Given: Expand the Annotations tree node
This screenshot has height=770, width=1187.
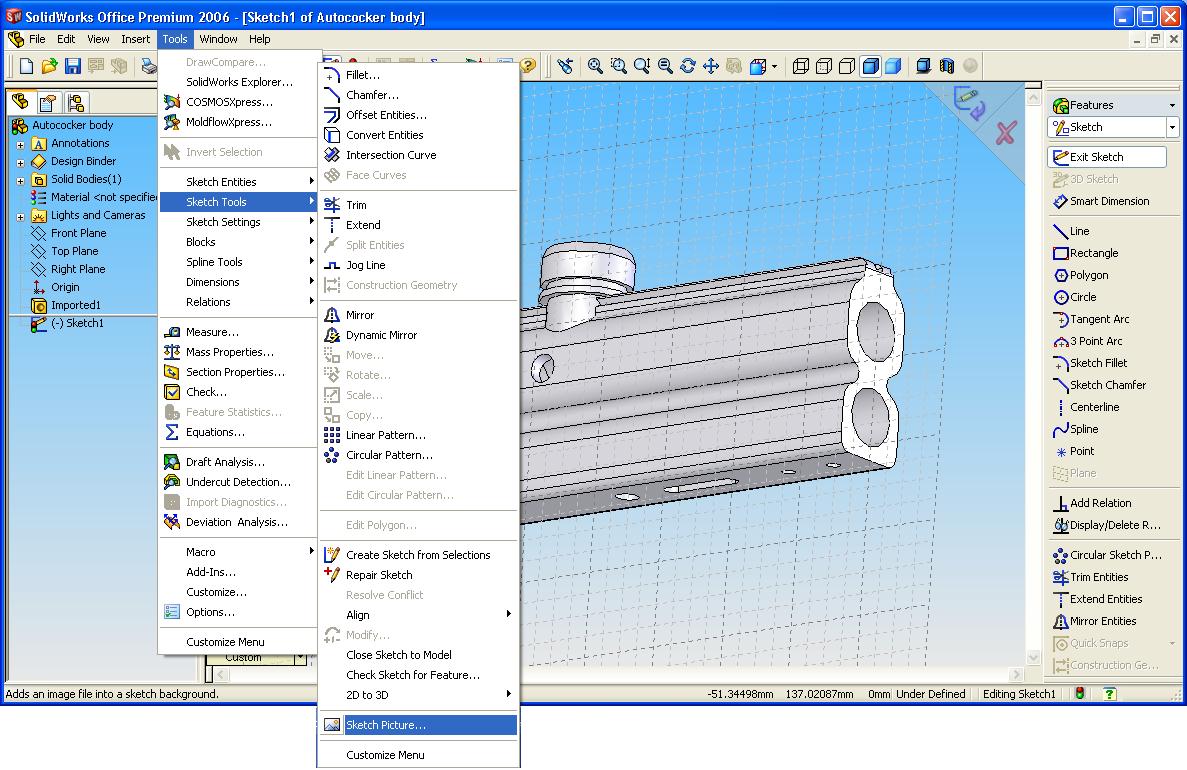Looking at the screenshot, I should 20,144.
